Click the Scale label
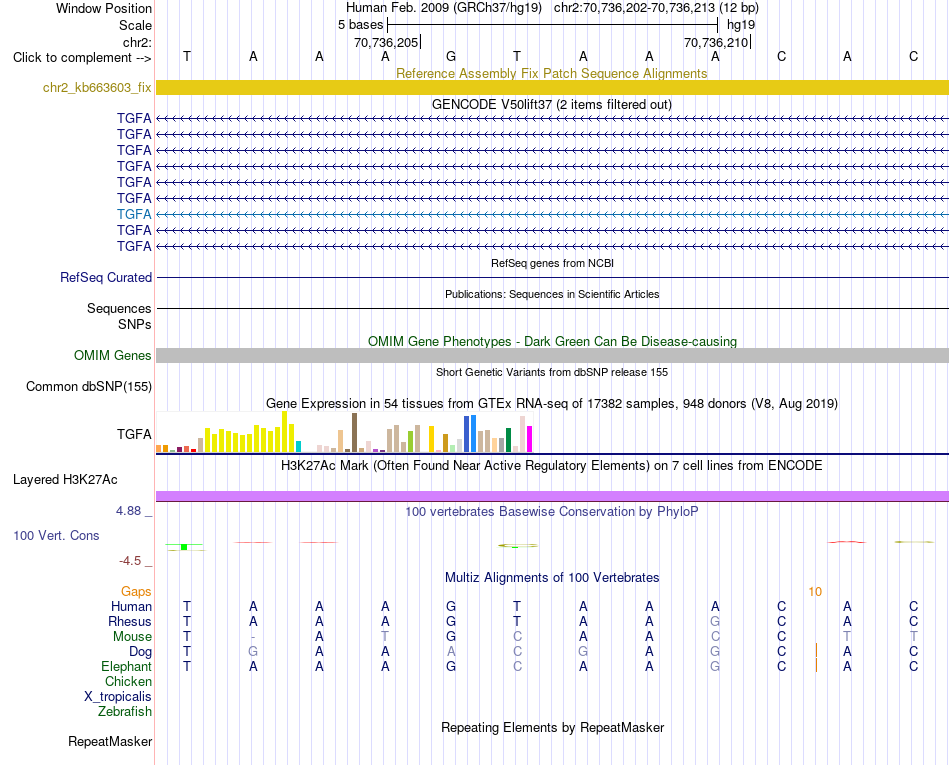The image size is (950, 765). [x=135, y=25]
